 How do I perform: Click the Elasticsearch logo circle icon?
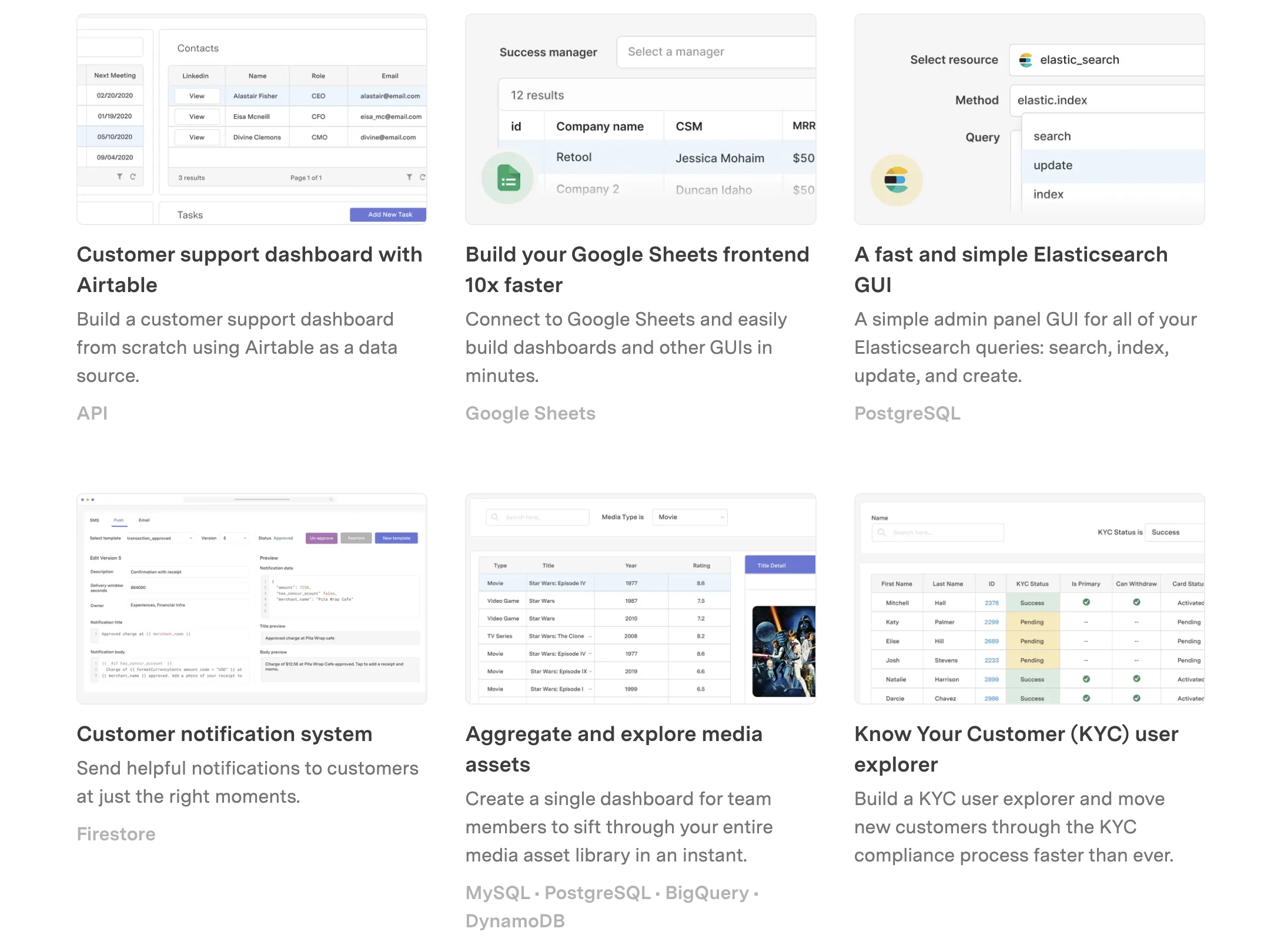click(896, 180)
